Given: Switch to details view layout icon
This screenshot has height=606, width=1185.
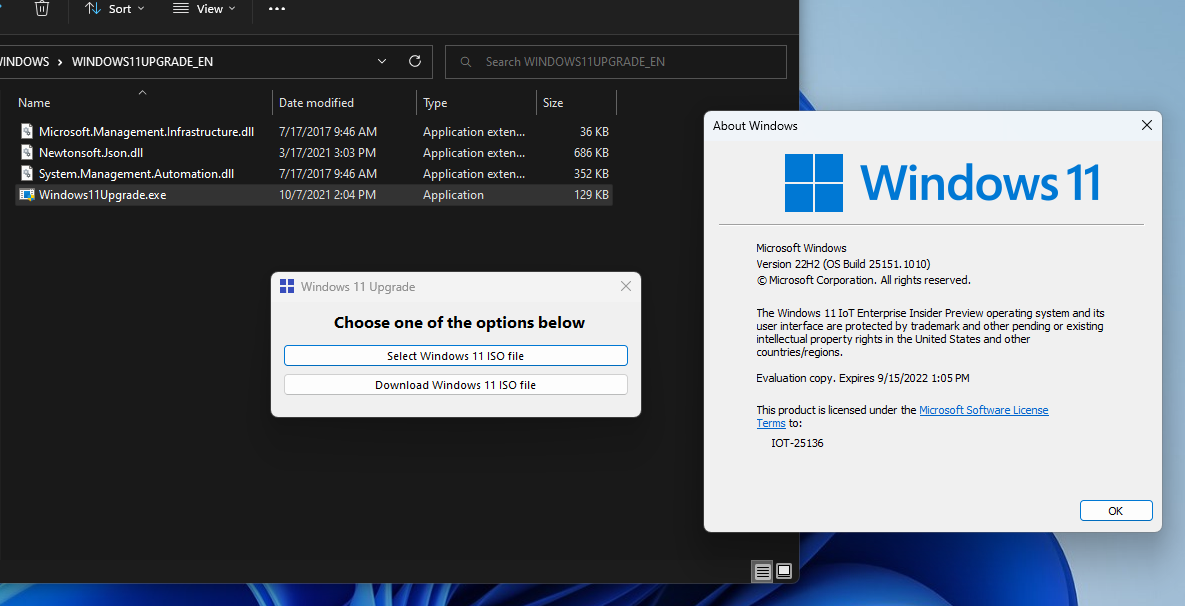Looking at the screenshot, I should tap(763, 572).
